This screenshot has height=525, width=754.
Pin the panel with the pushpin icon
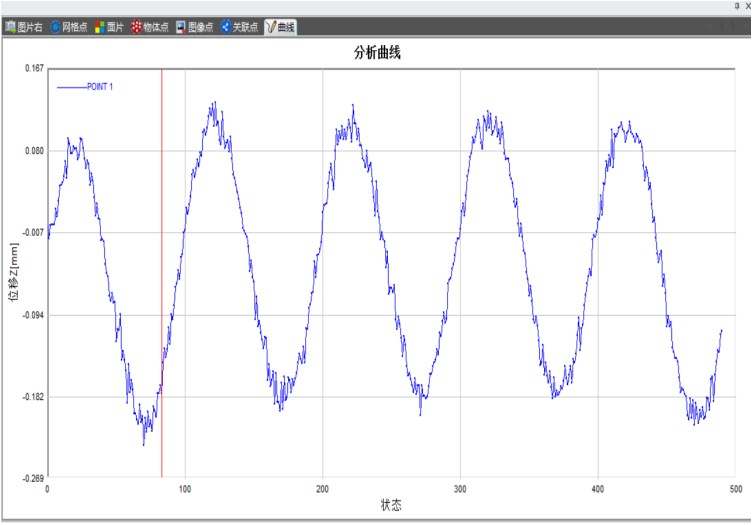[737, 6]
